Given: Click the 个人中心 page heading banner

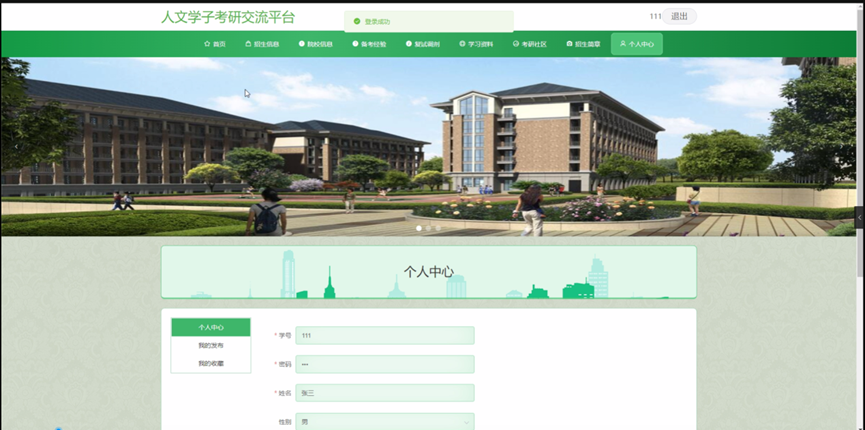Looking at the screenshot, I should tap(429, 272).
